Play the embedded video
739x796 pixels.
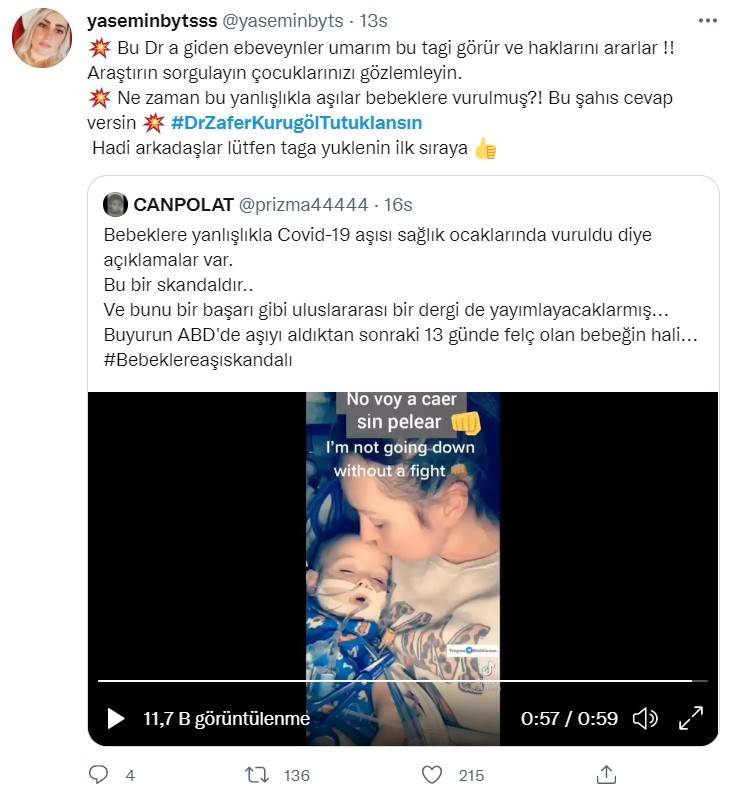[x=116, y=718]
